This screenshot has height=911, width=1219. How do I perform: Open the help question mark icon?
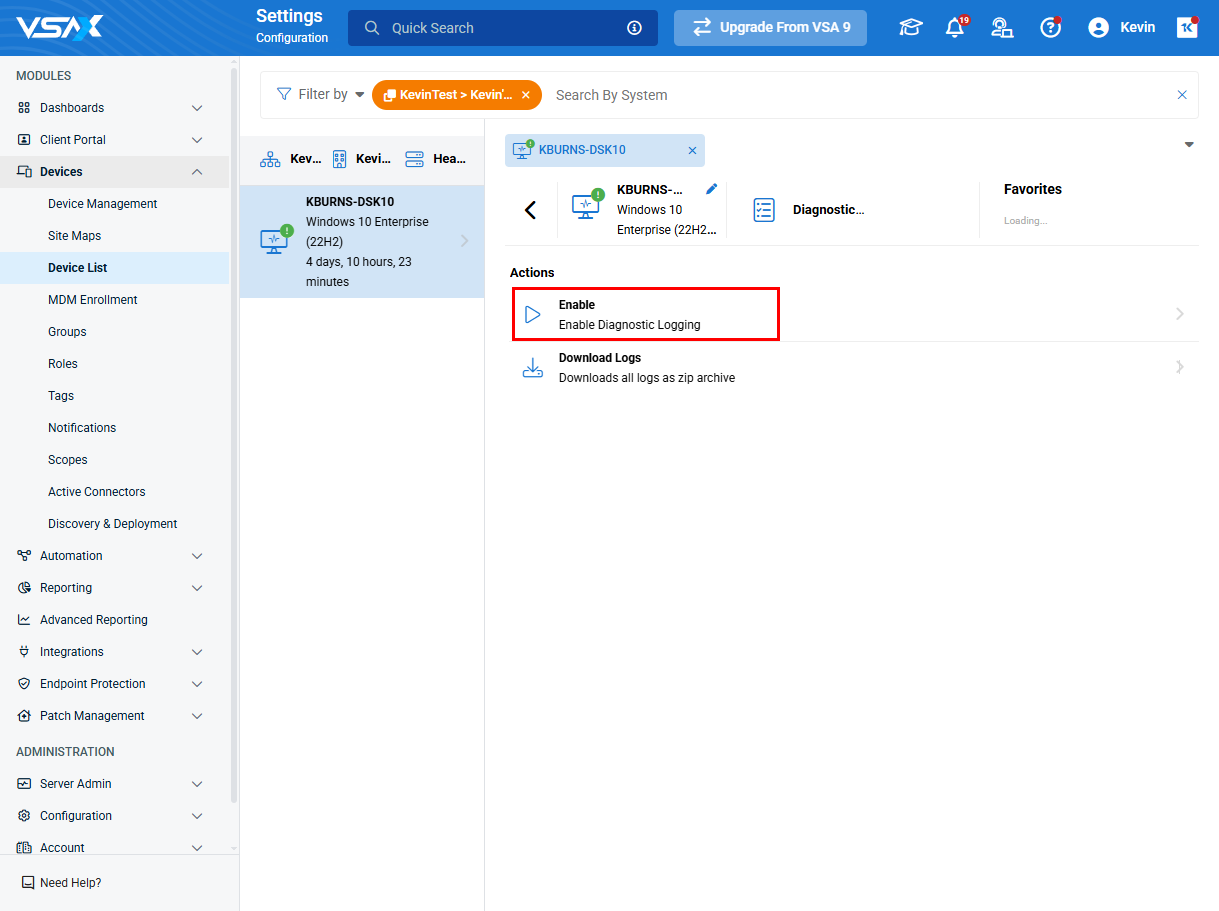pyautogui.click(x=1050, y=28)
